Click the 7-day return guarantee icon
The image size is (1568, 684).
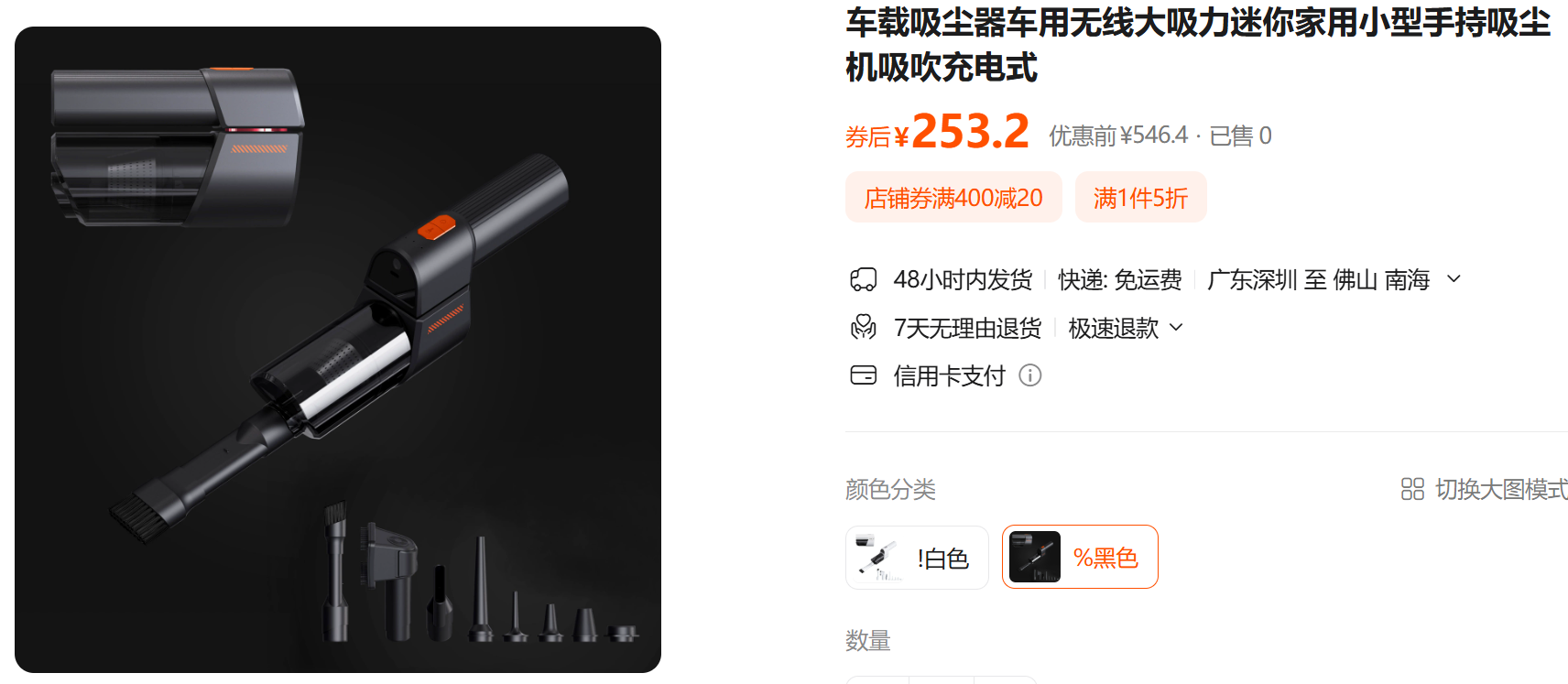click(864, 327)
